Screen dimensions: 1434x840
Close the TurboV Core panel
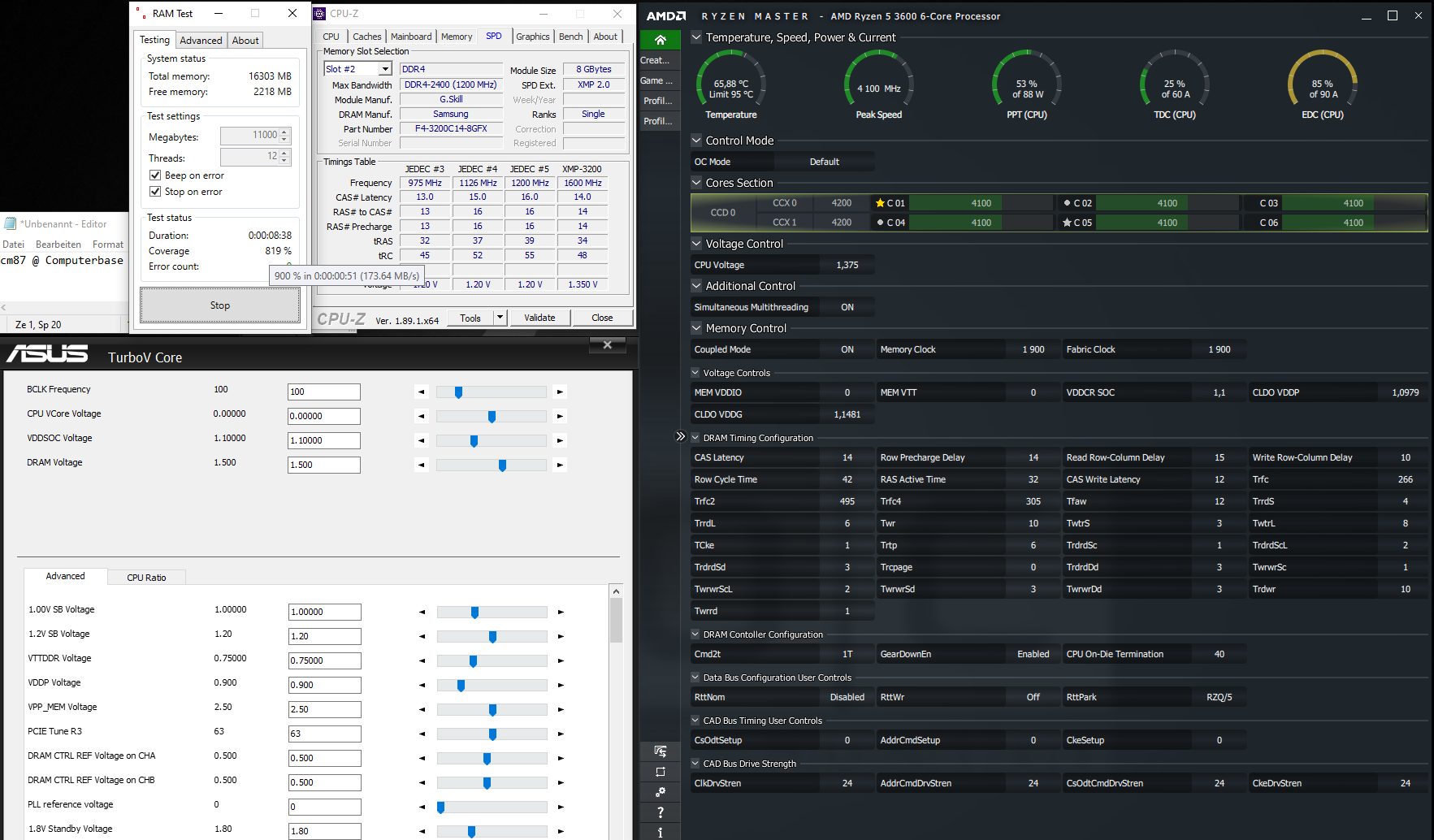tap(607, 345)
